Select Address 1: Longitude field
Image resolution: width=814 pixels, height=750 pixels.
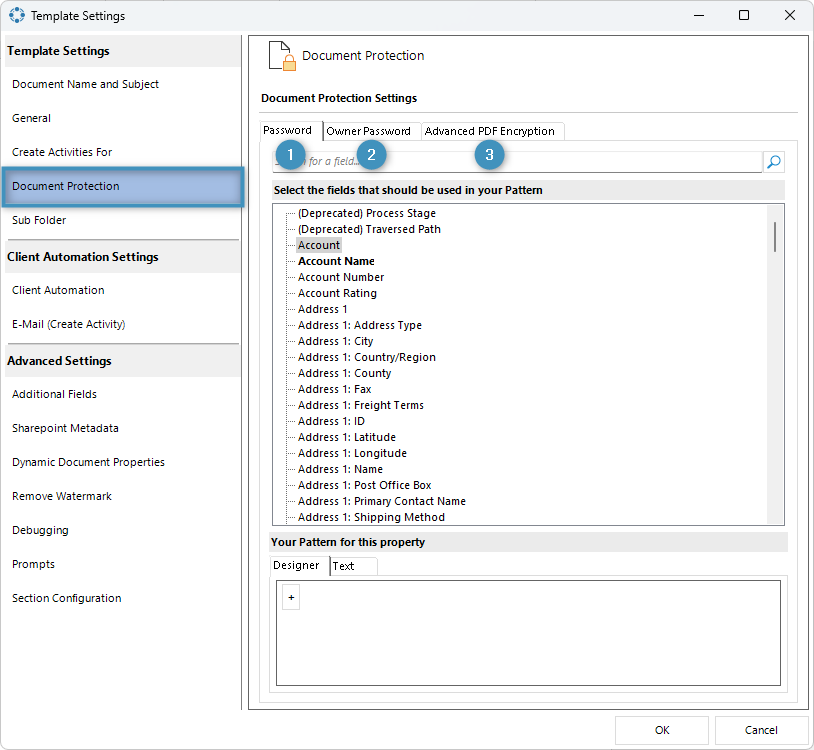[x=352, y=454]
